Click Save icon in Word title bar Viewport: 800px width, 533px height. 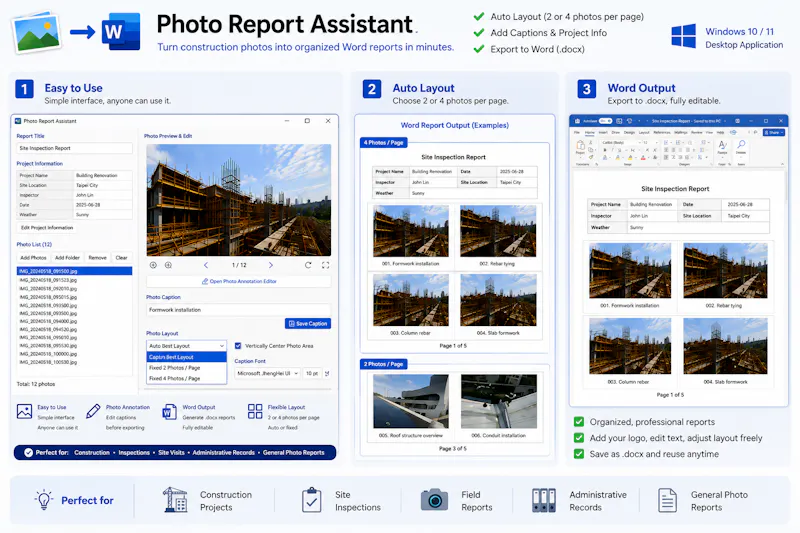tap(619, 121)
